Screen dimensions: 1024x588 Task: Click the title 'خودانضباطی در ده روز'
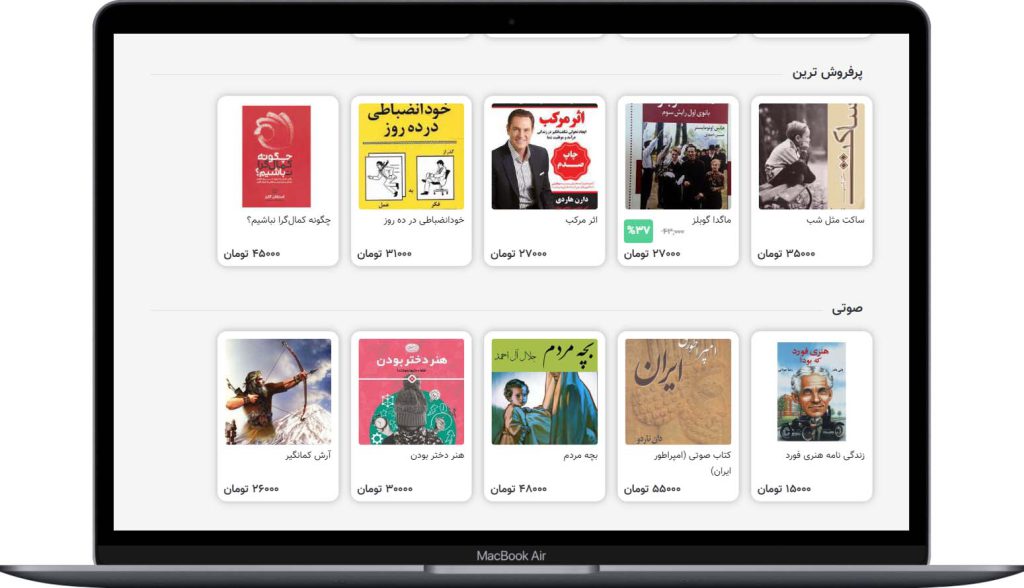tap(424, 220)
